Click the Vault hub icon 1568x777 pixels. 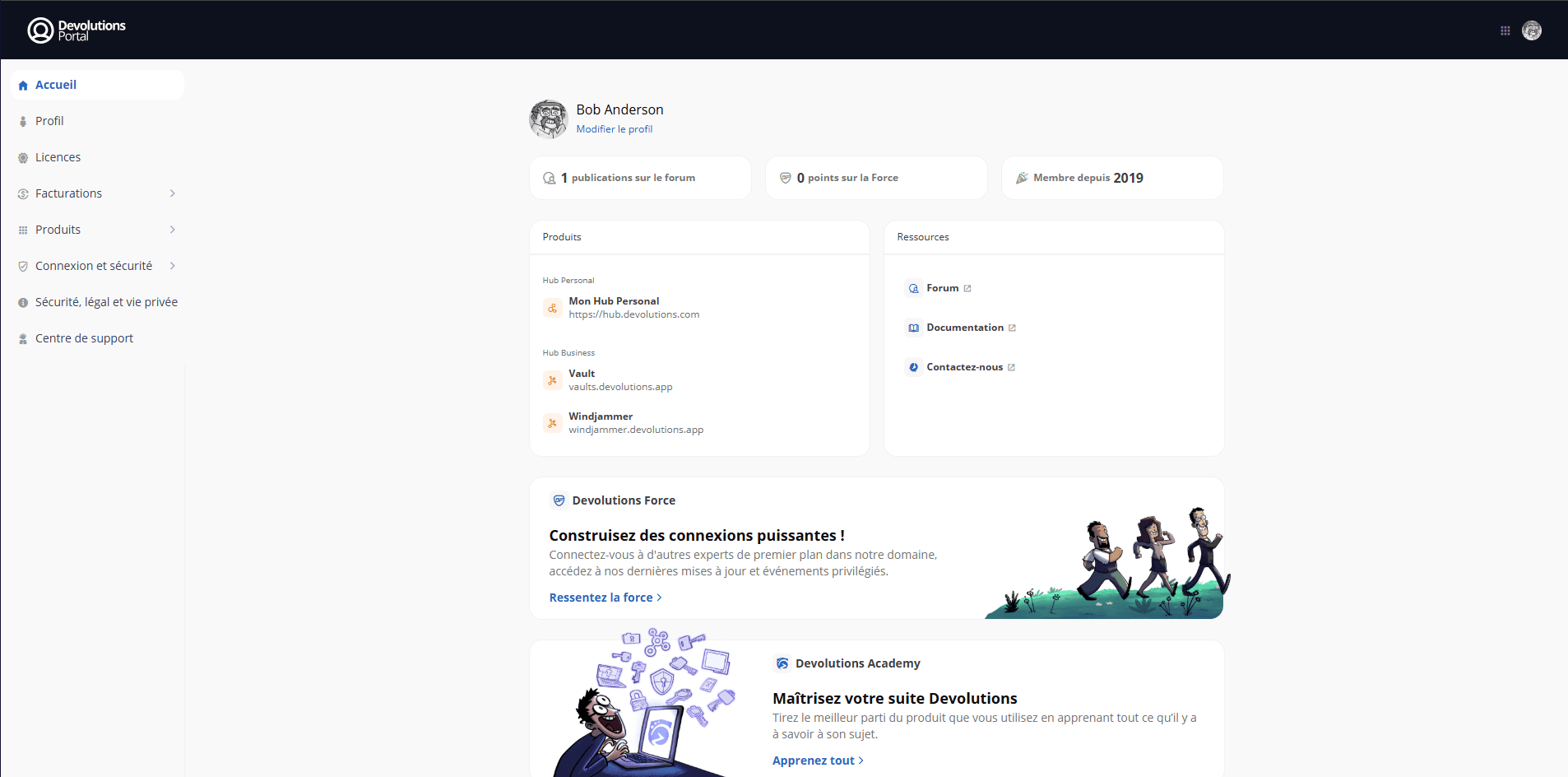pos(552,380)
